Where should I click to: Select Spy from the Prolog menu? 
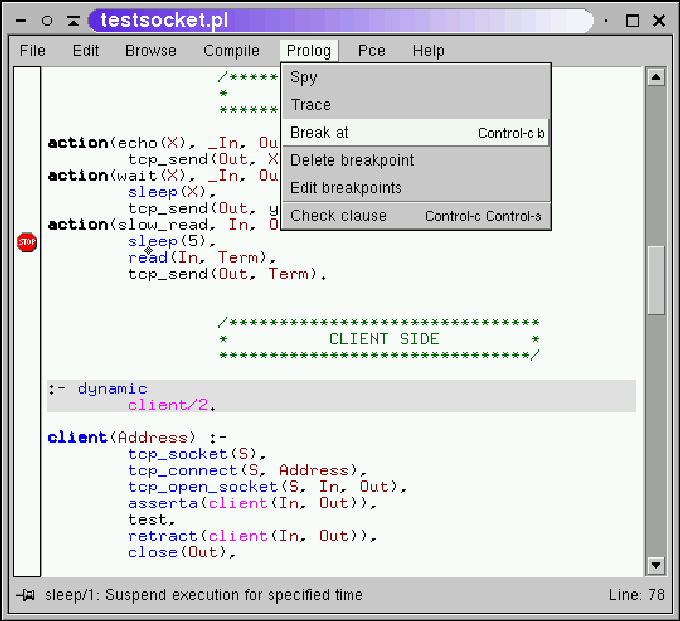304,77
